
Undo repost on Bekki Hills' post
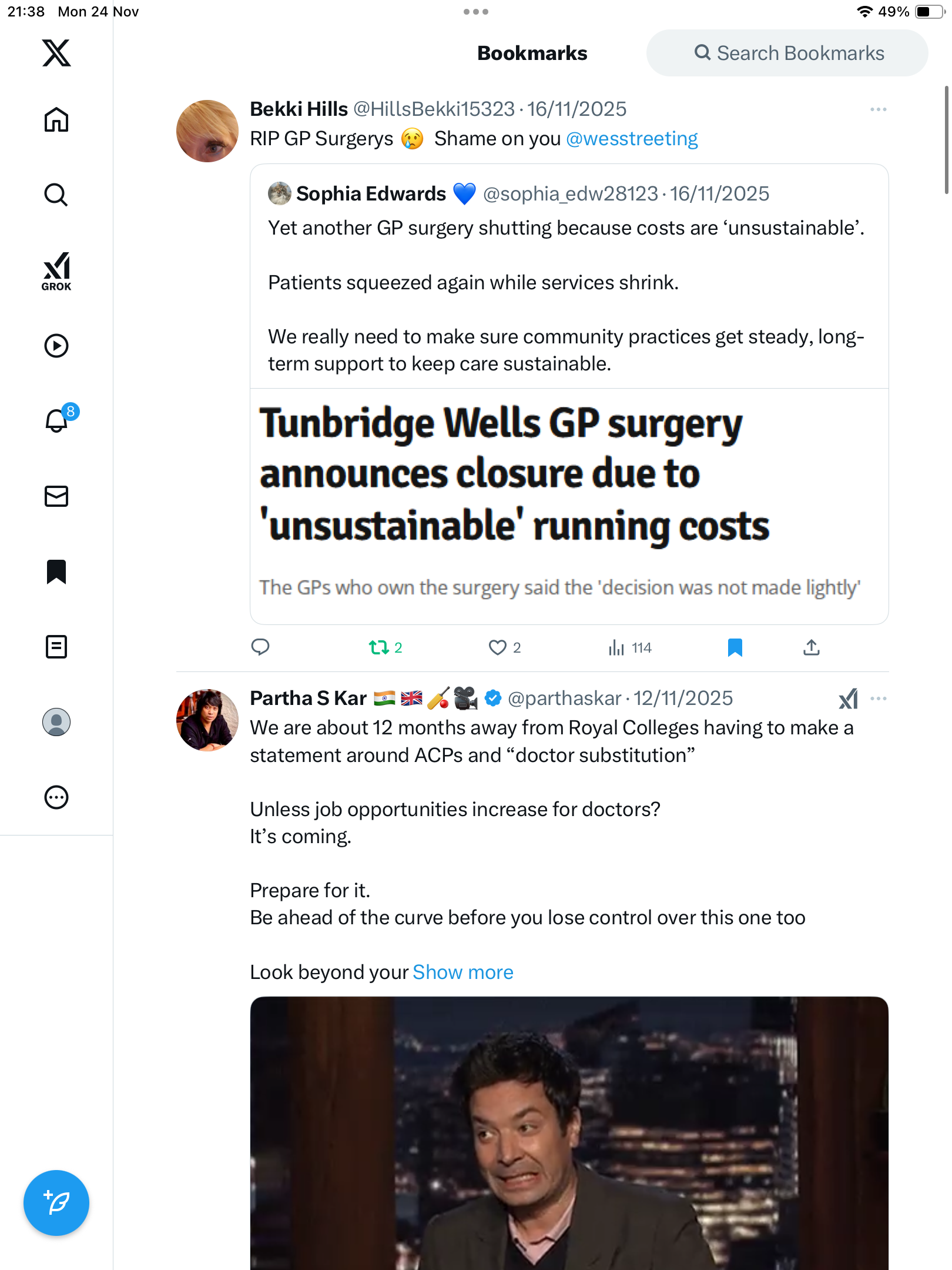(379, 647)
